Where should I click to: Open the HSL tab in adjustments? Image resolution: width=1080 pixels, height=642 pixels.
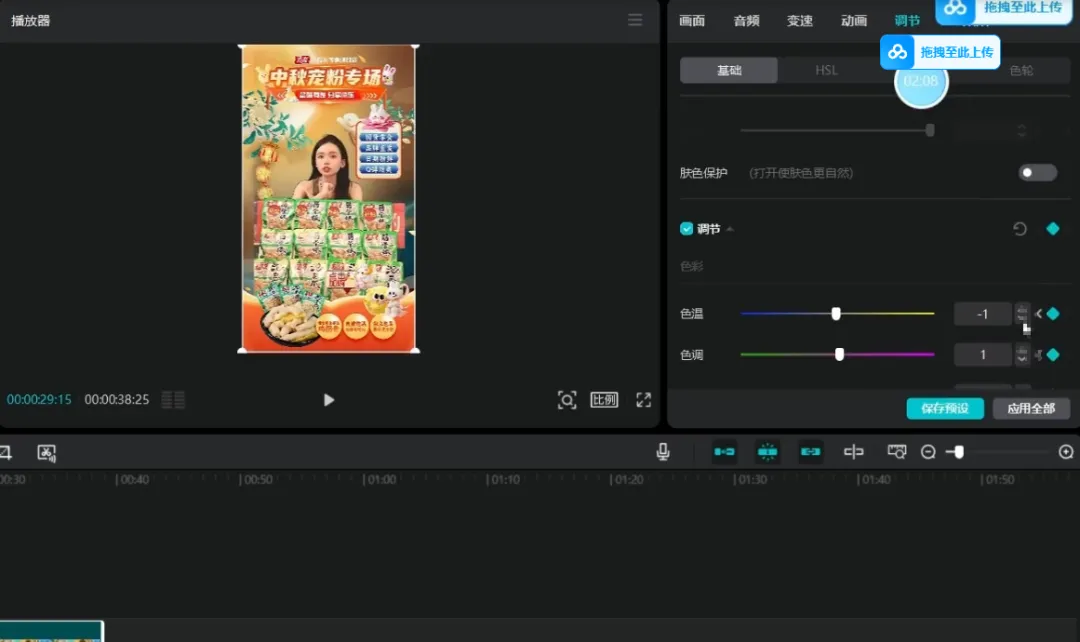pos(828,70)
